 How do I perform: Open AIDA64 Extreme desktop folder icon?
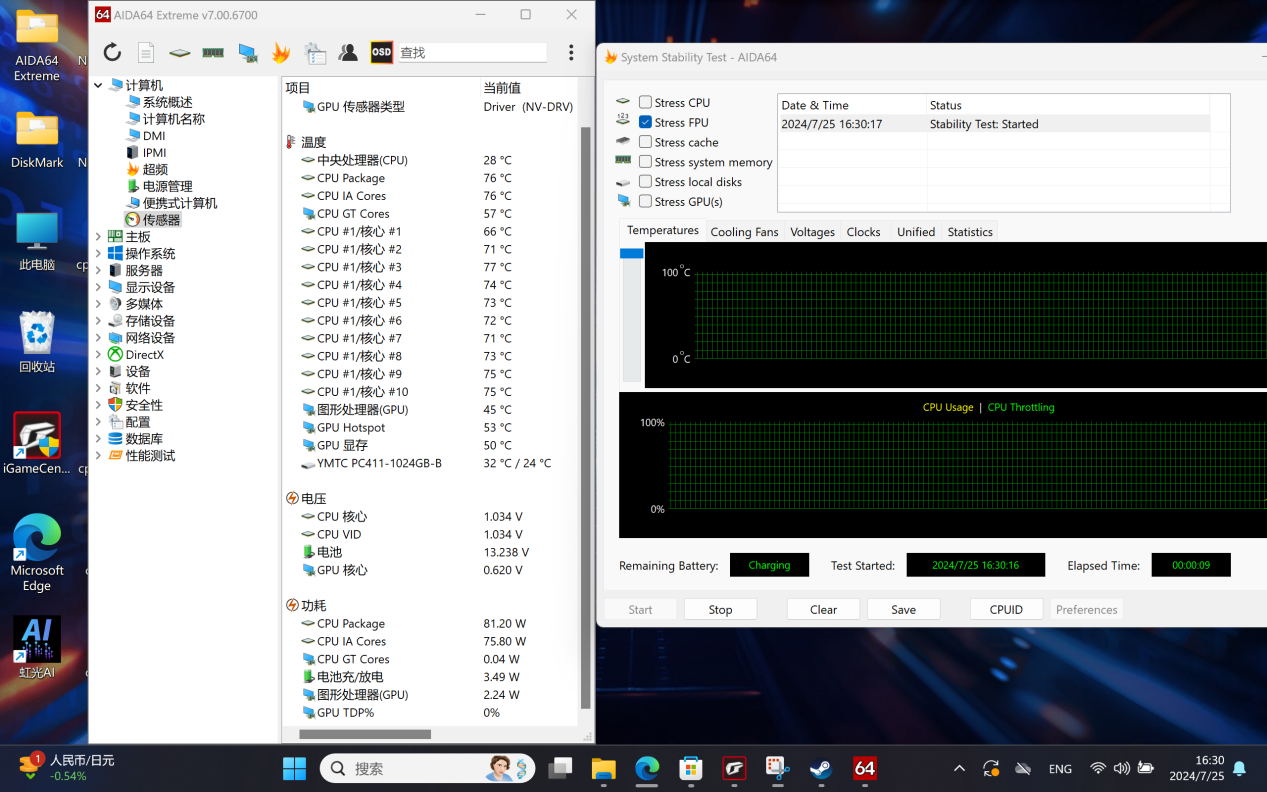point(37,46)
